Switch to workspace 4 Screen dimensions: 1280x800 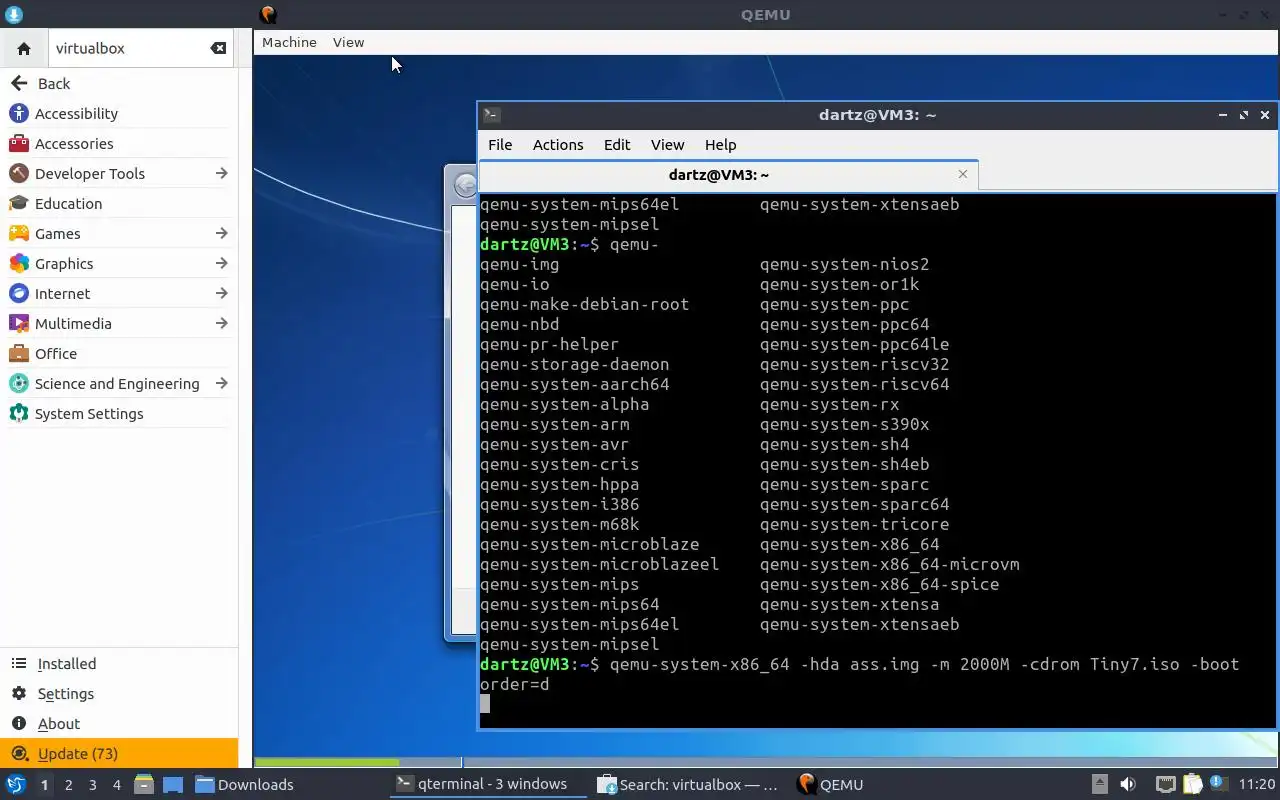coord(116,784)
